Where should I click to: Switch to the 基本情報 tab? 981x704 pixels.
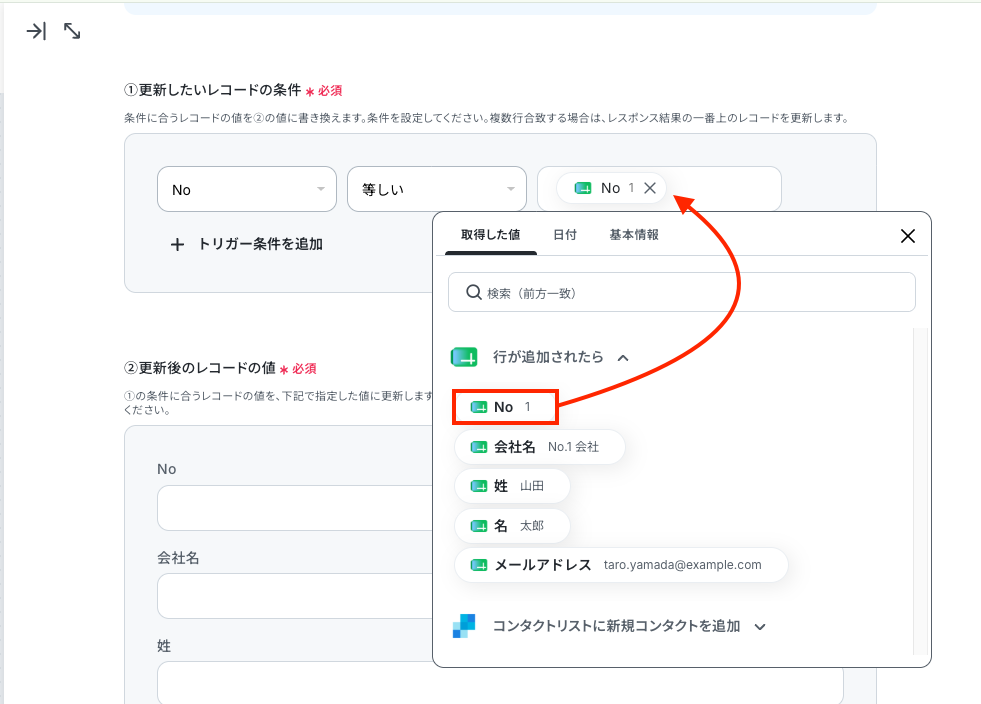(x=634, y=235)
